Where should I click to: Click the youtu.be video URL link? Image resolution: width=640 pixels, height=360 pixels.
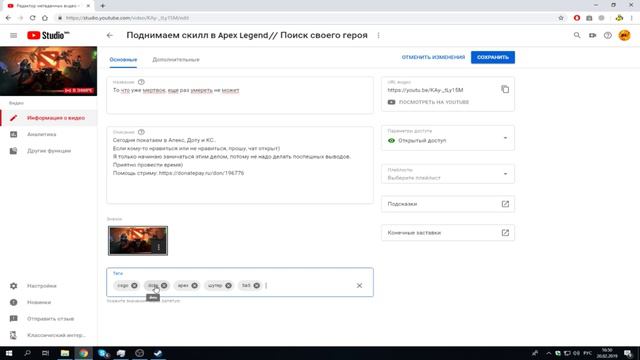[x=425, y=90]
